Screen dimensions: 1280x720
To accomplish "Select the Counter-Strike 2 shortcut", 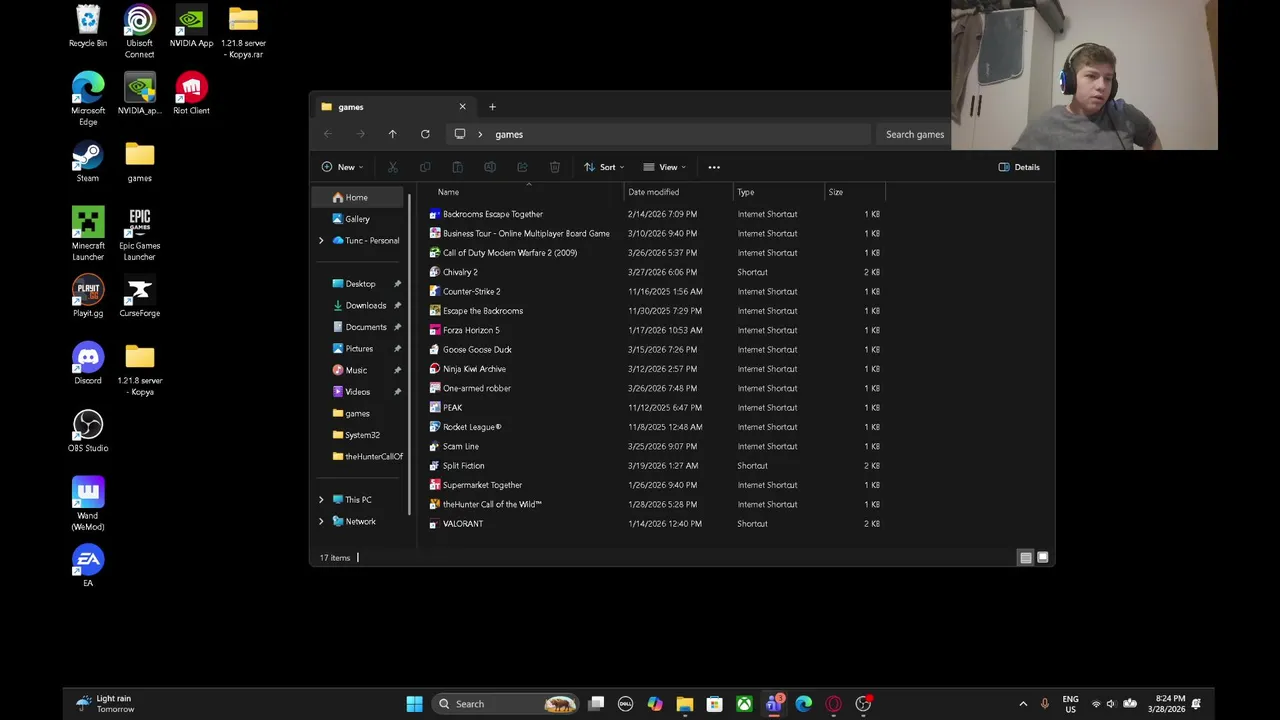I will 471,291.
